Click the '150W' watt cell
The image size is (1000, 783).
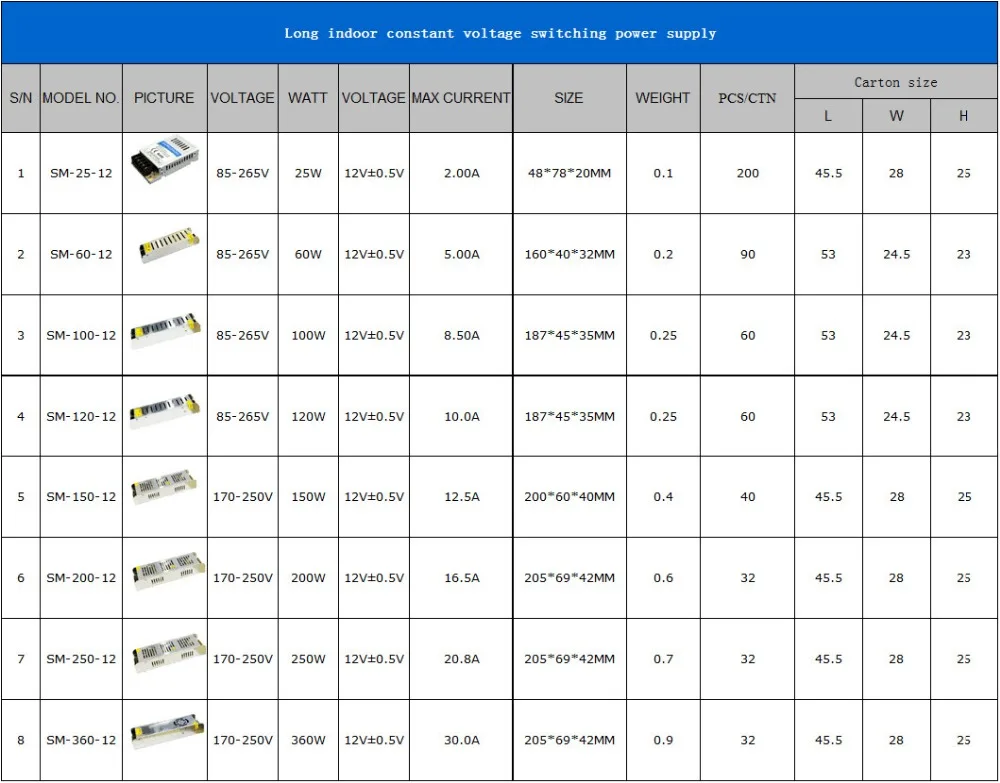308,497
